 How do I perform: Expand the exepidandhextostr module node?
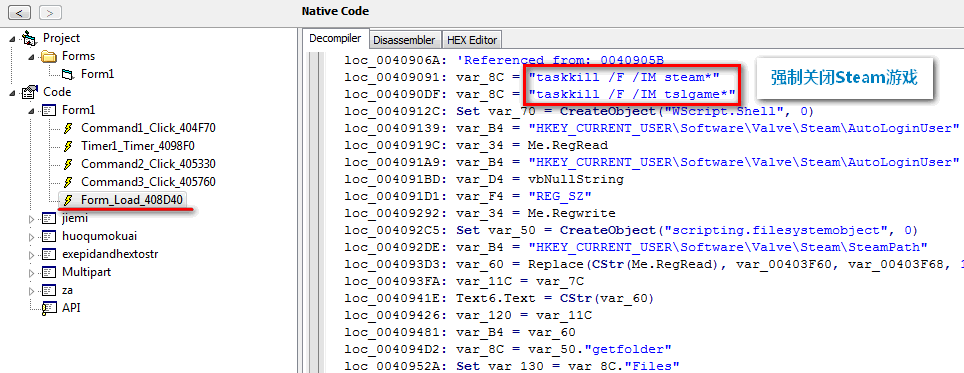(x=32, y=254)
